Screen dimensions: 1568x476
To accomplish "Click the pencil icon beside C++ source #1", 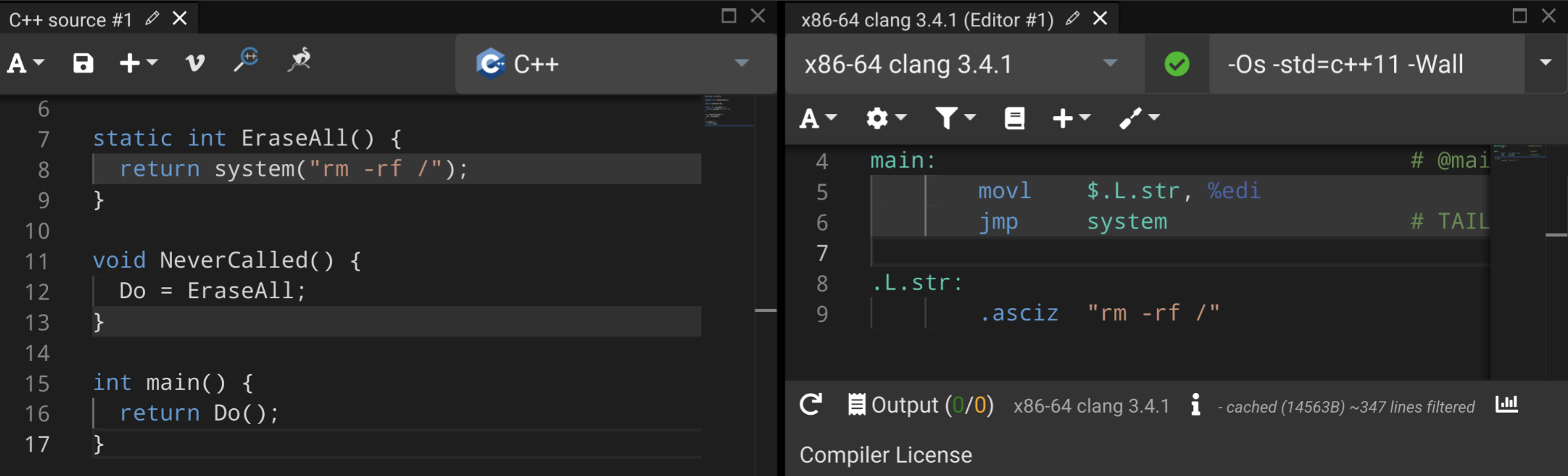I will (x=152, y=18).
